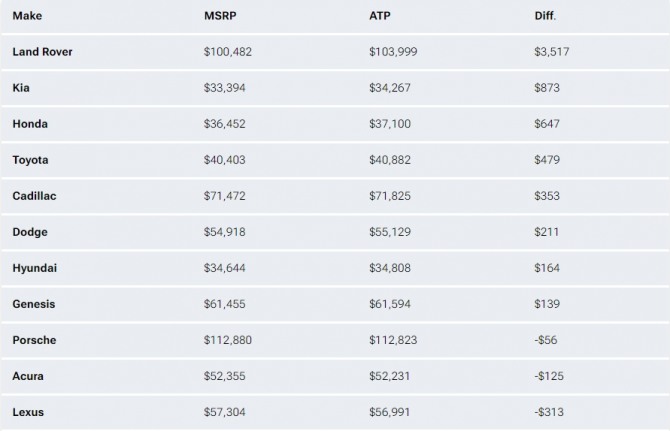The height and width of the screenshot is (431, 670).
Task: Select Kia difference value $873
Action: pos(547,88)
